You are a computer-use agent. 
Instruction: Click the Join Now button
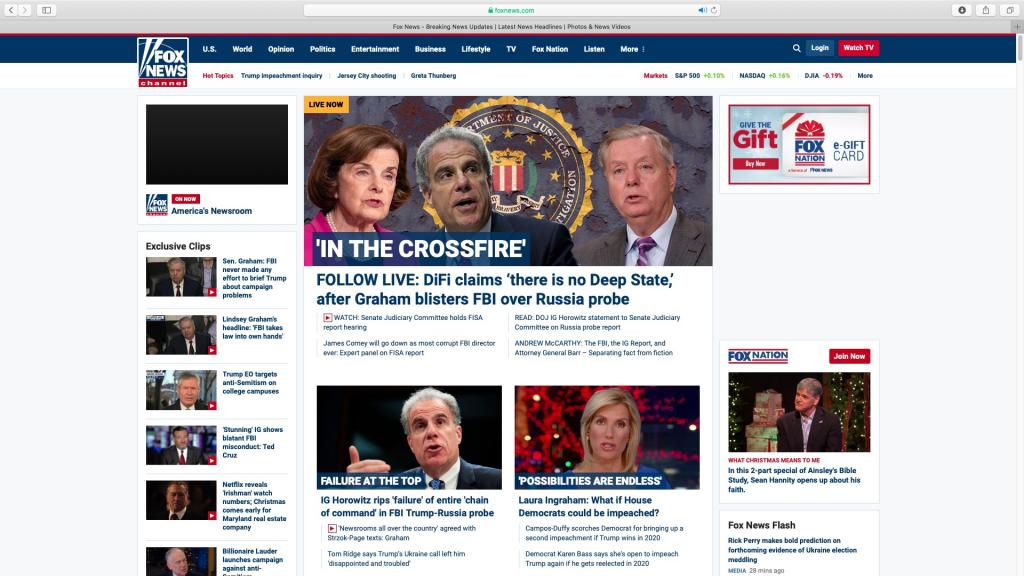[849, 356]
